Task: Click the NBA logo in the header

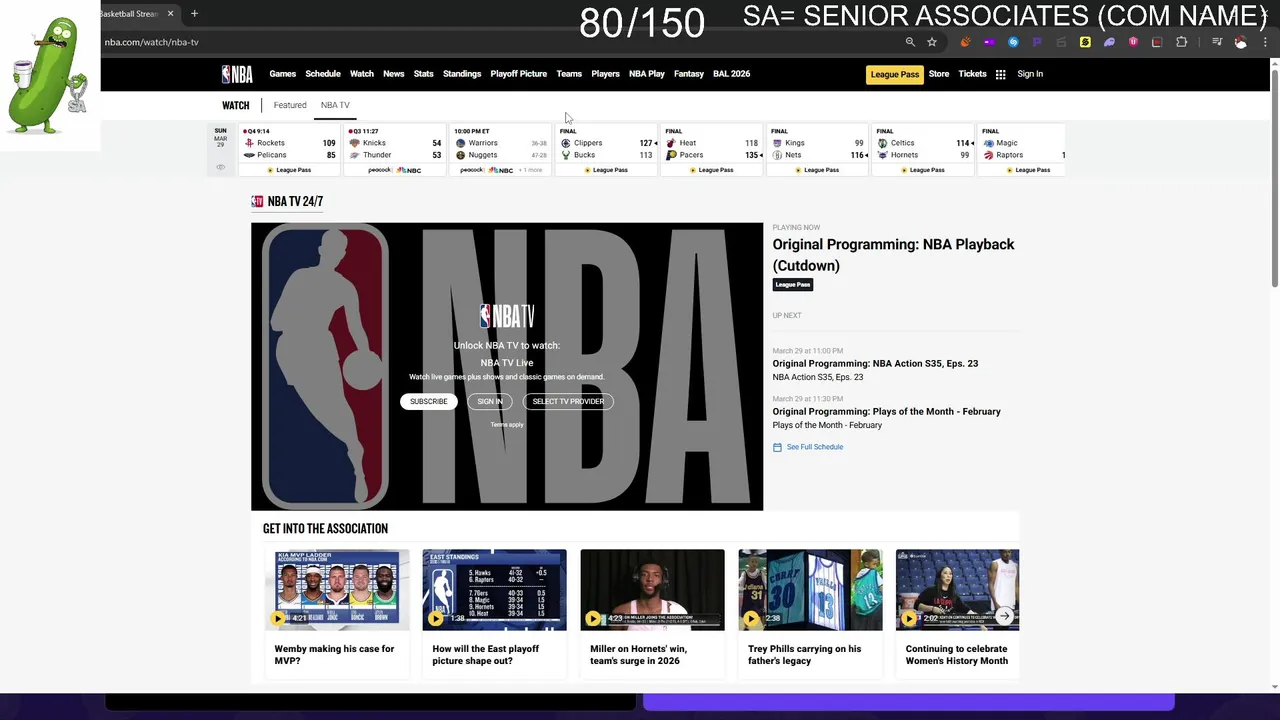Action: 237,74
